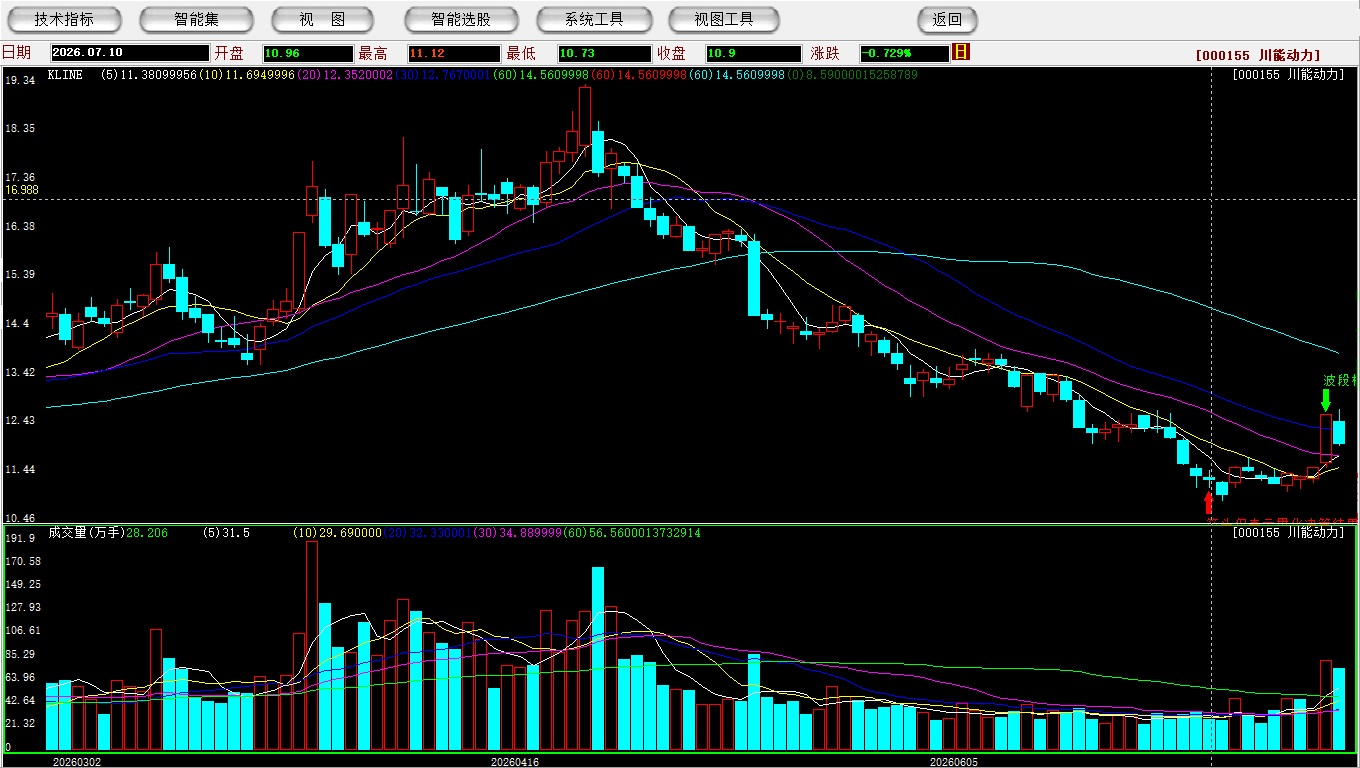Click the 视图 button
This screenshot has height=768, width=1360.
[x=322, y=19]
